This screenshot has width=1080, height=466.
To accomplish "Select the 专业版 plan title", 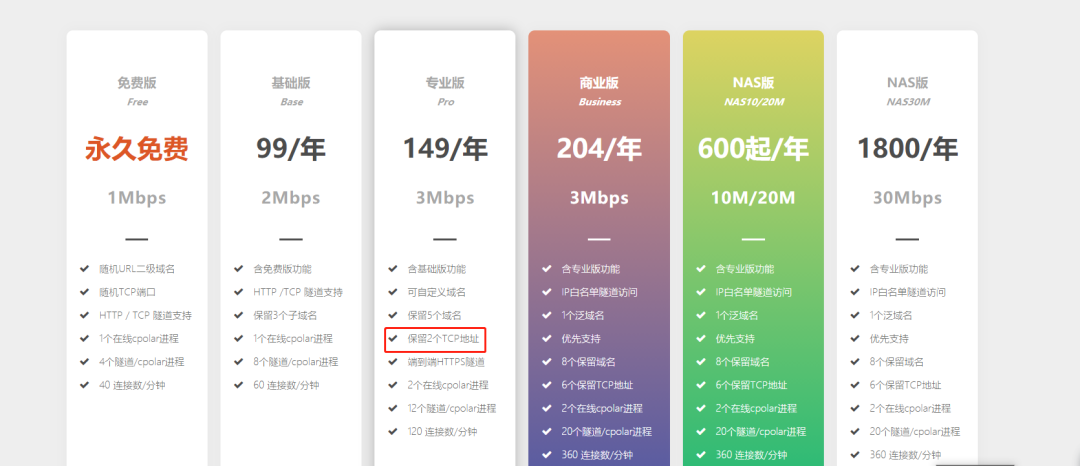I will 445,83.
